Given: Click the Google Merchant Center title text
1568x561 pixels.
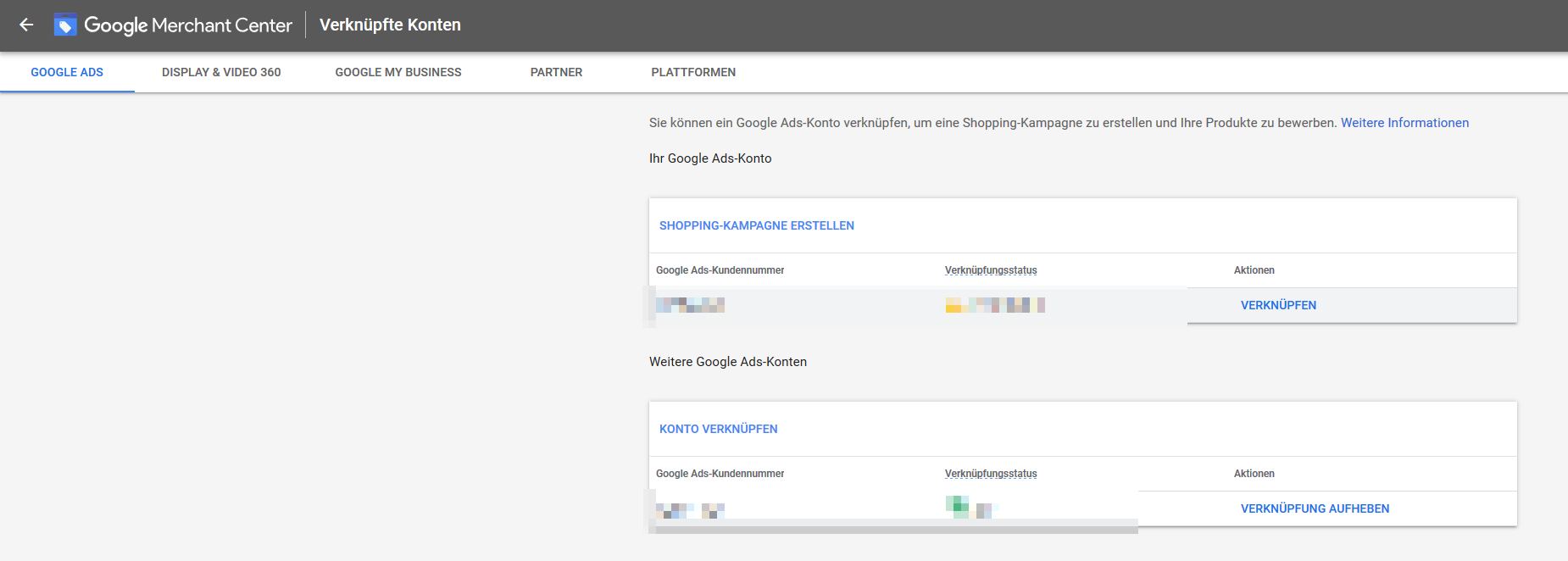Looking at the screenshot, I should 188,25.
